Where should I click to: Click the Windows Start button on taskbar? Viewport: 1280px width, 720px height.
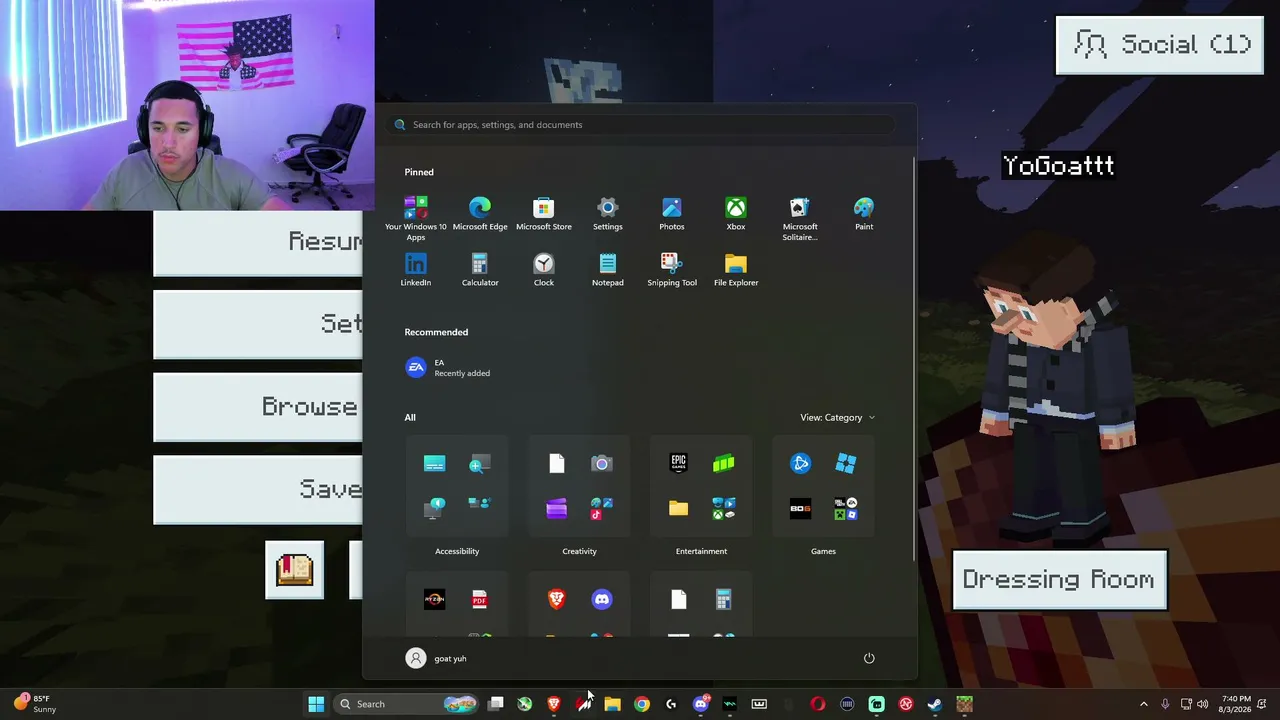tap(316, 704)
